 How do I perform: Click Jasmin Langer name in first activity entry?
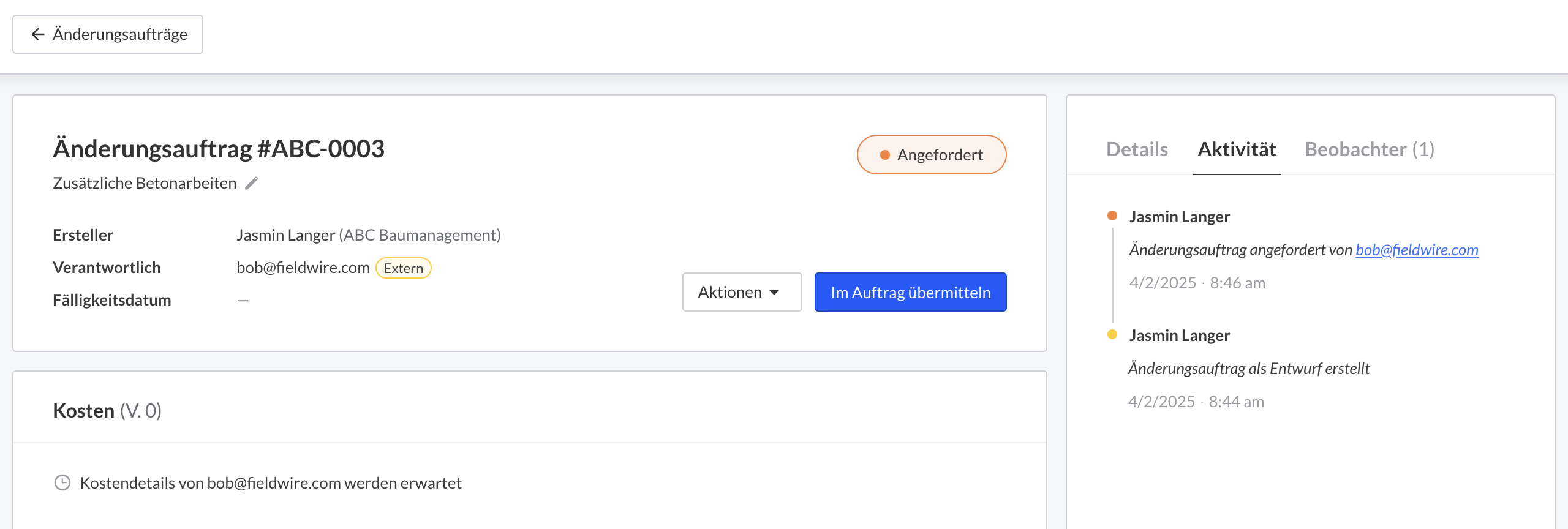pyautogui.click(x=1179, y=217)
